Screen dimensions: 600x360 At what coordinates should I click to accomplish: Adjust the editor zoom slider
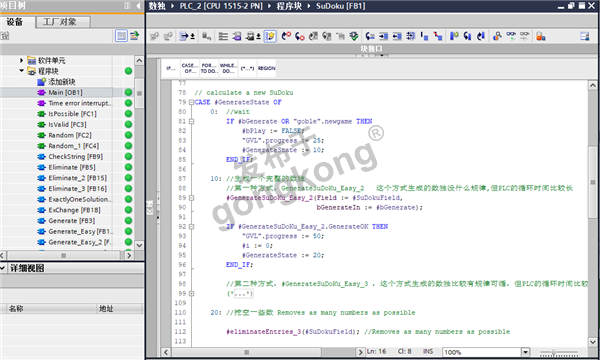[x=553, y=352]
